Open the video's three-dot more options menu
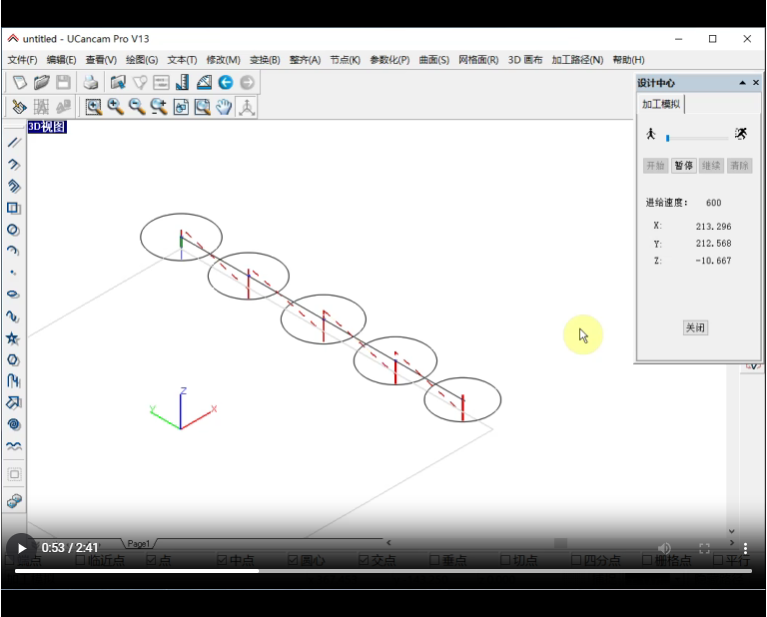767x617 pixels. point(745,548)
